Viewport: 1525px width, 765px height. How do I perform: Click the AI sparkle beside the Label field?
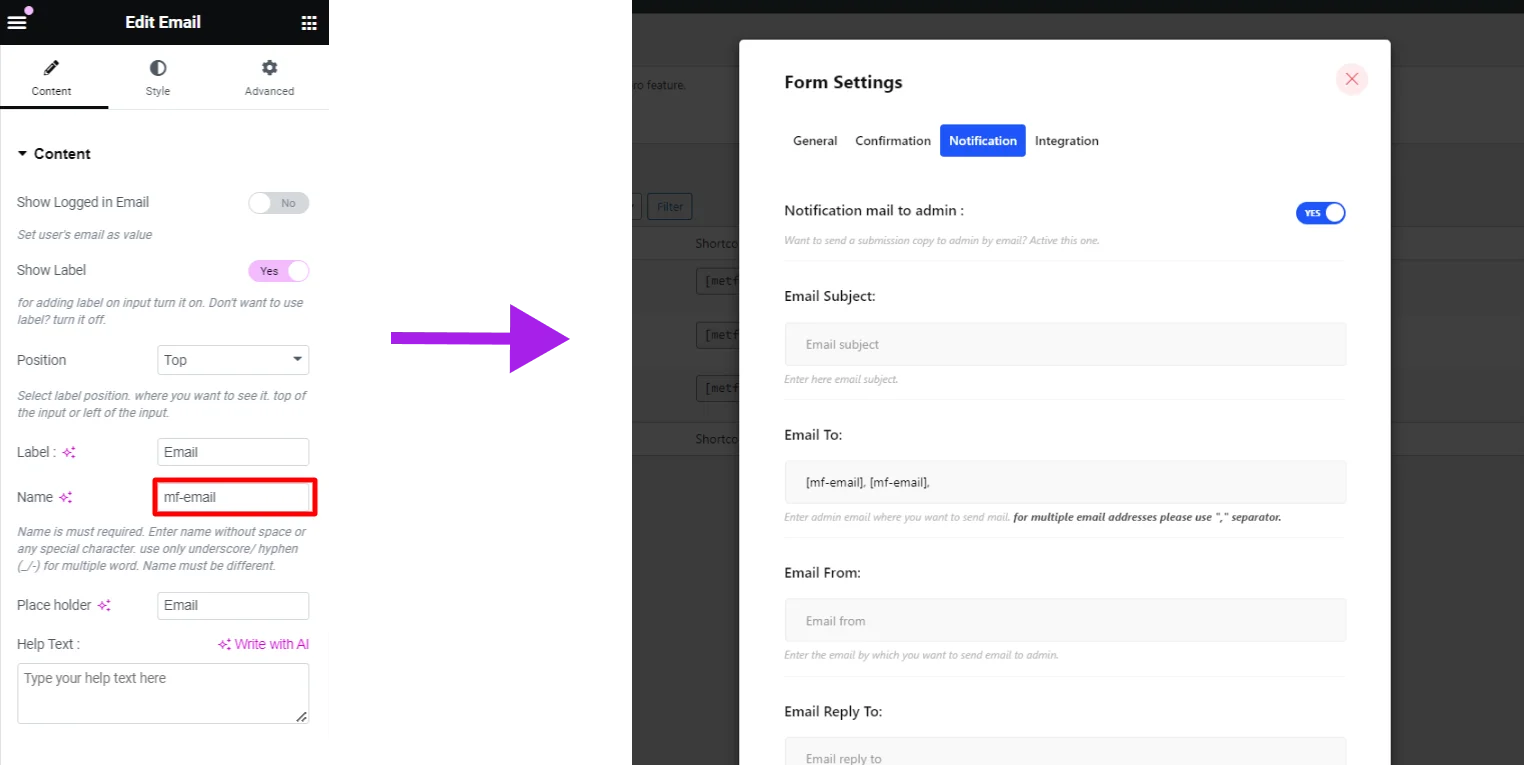tap(70, 452)
